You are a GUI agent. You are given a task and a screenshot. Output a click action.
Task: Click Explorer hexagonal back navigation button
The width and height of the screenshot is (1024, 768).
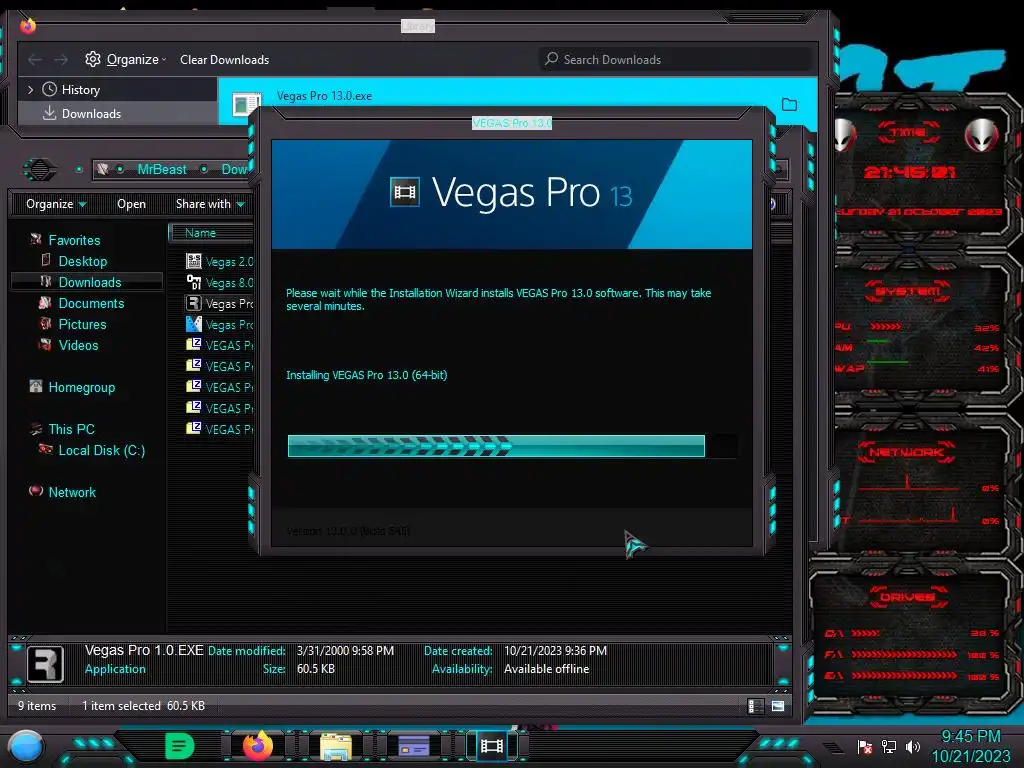[40, 170]
